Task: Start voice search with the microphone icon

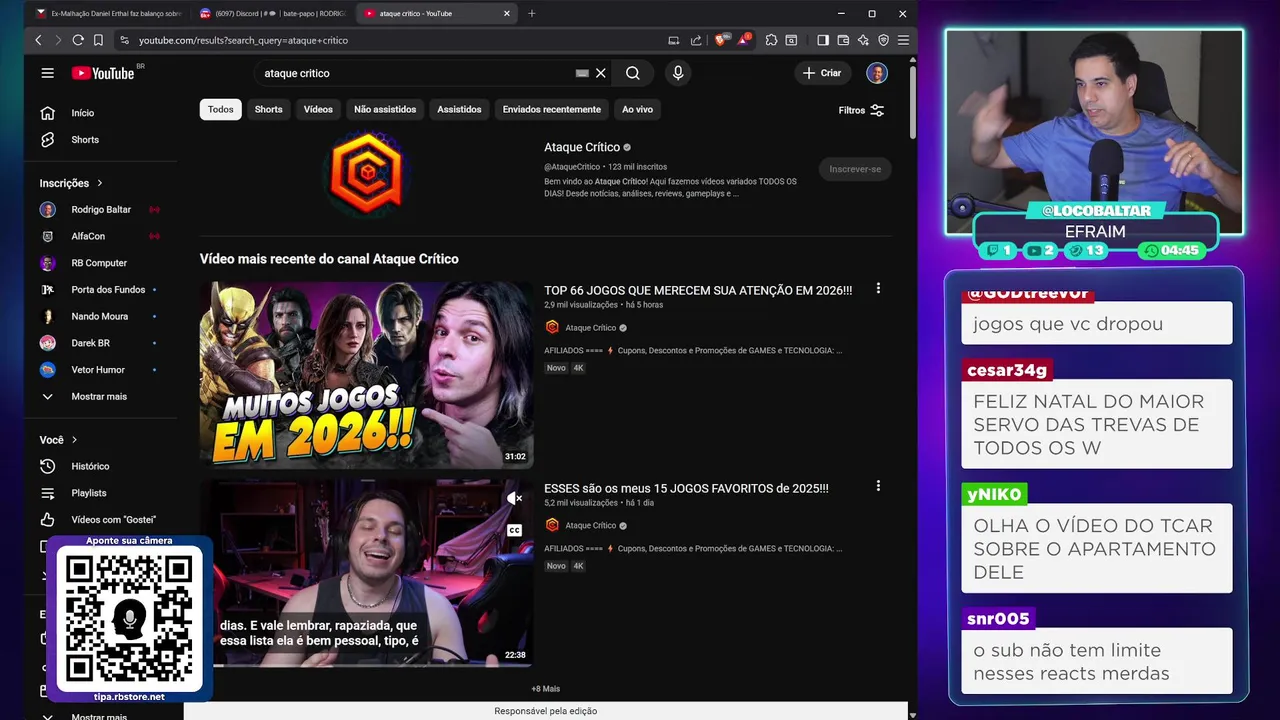Action: pyautogui.click(x=678, y=73)
